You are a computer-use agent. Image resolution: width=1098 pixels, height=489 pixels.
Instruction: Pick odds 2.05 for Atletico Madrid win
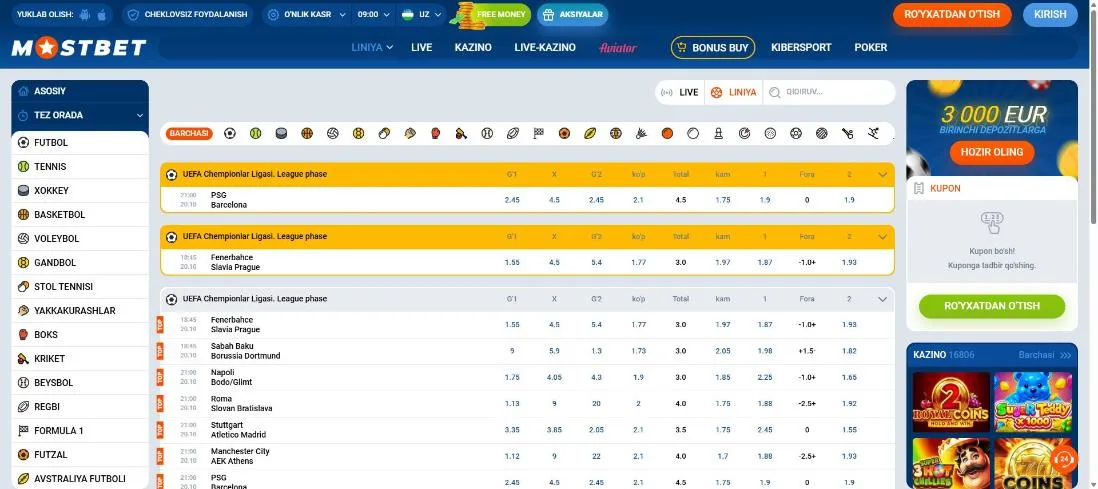(x=597, y=430)
